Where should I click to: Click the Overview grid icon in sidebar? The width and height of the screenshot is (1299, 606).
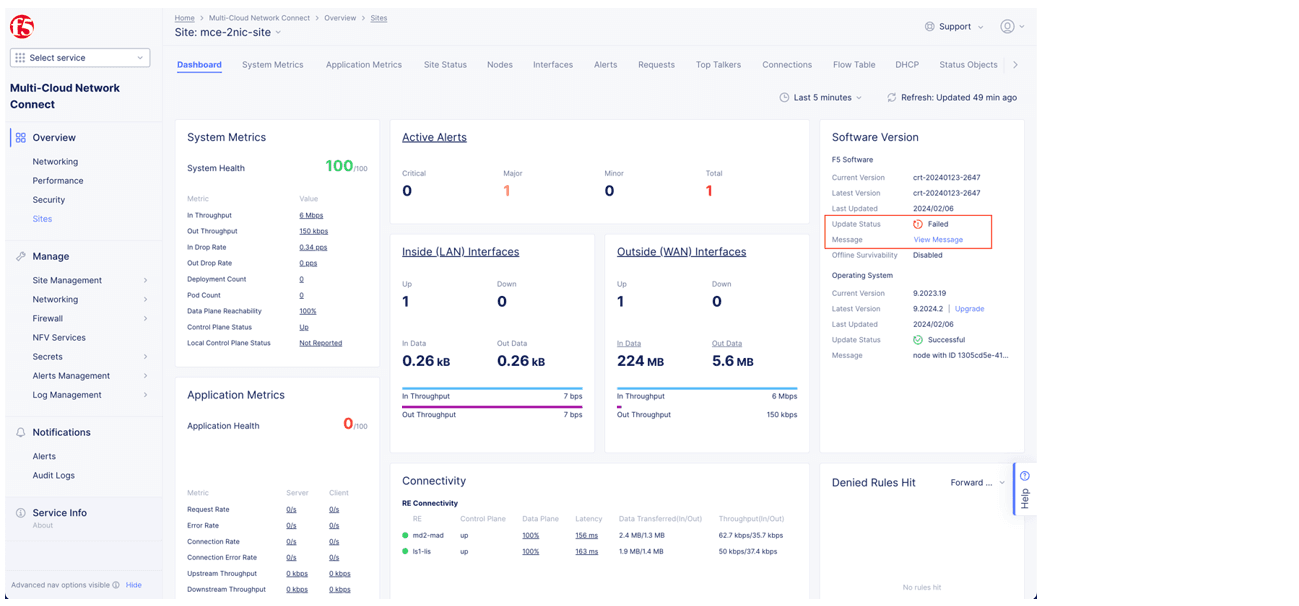coord(20,138)
